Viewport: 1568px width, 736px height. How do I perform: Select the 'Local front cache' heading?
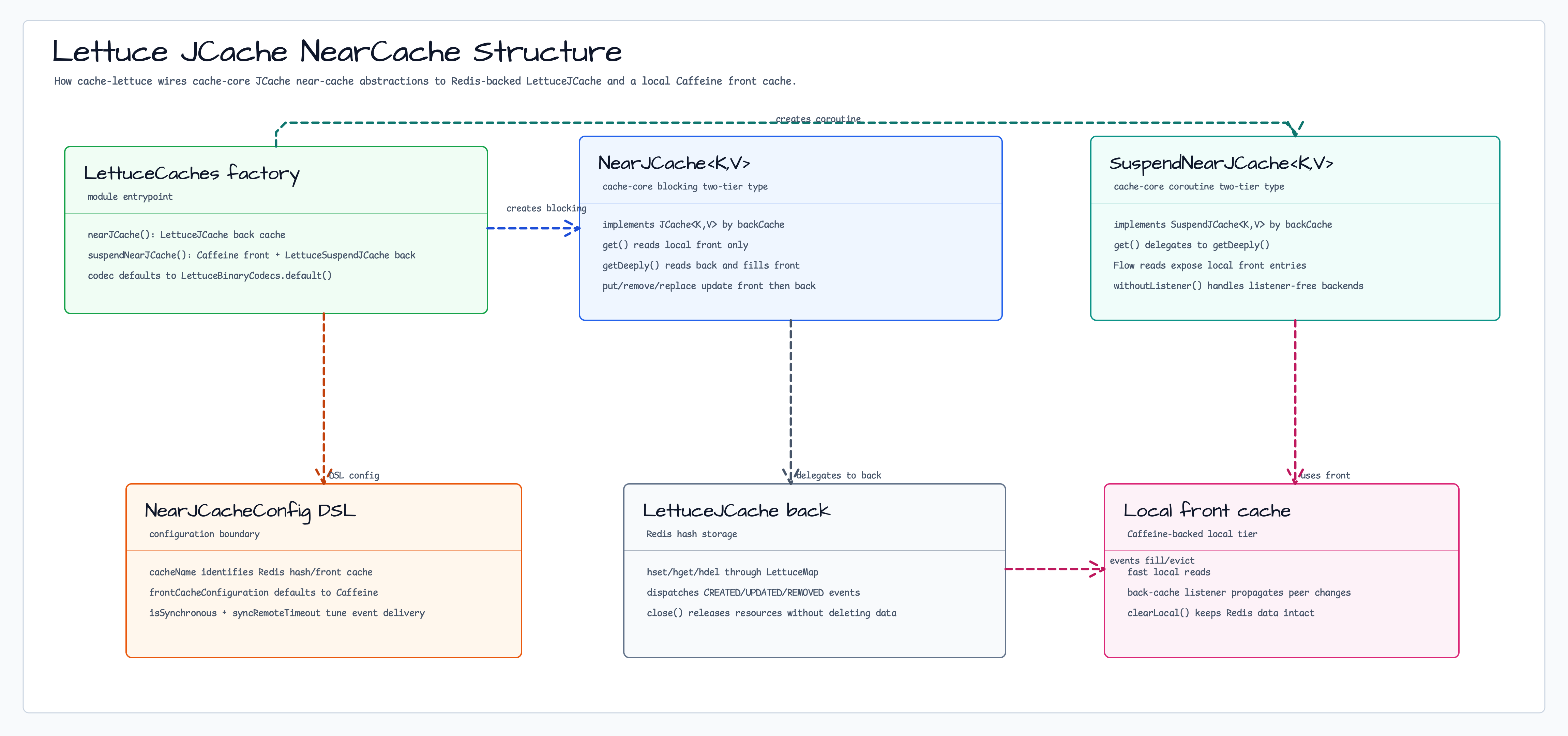click(x=1207, y=510)
